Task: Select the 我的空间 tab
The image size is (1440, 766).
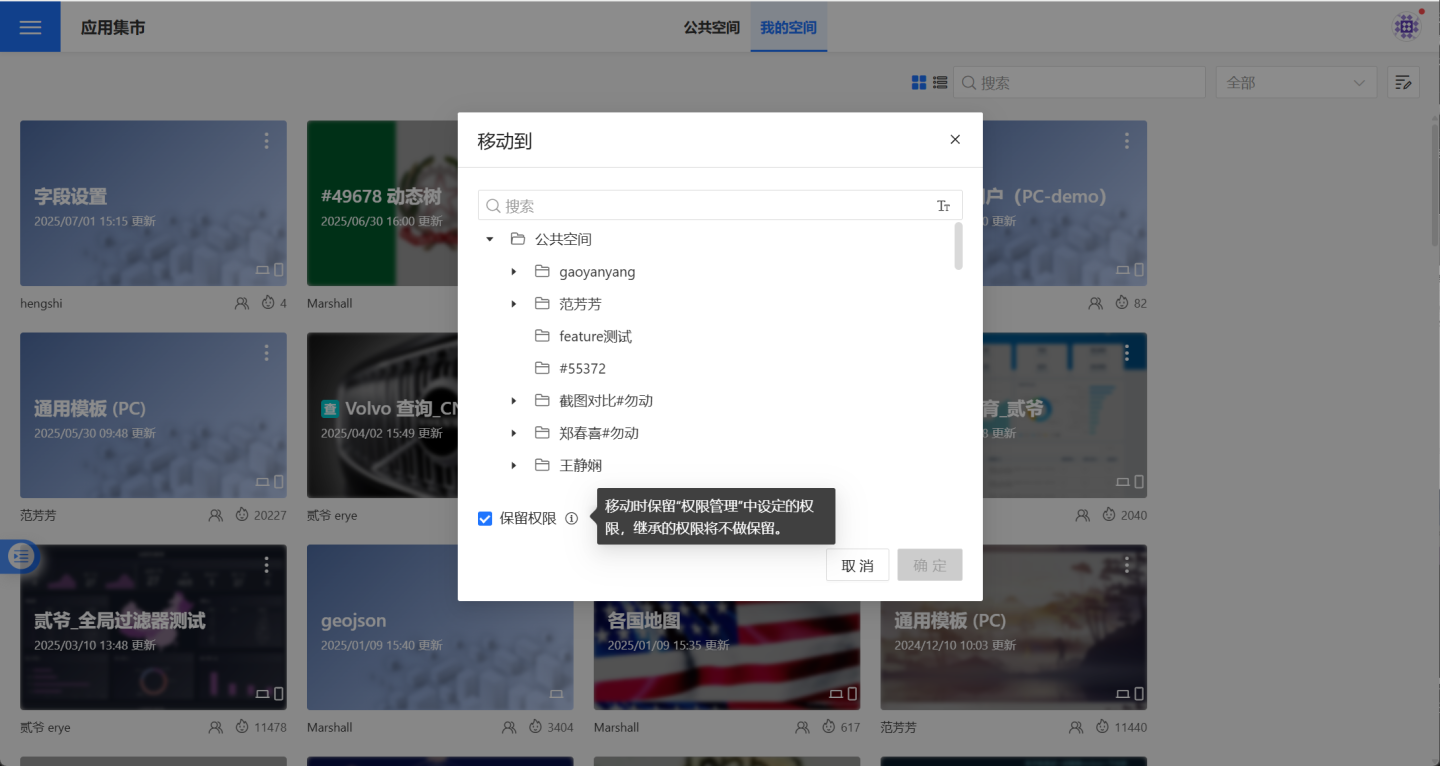Action: coord(788,27)
